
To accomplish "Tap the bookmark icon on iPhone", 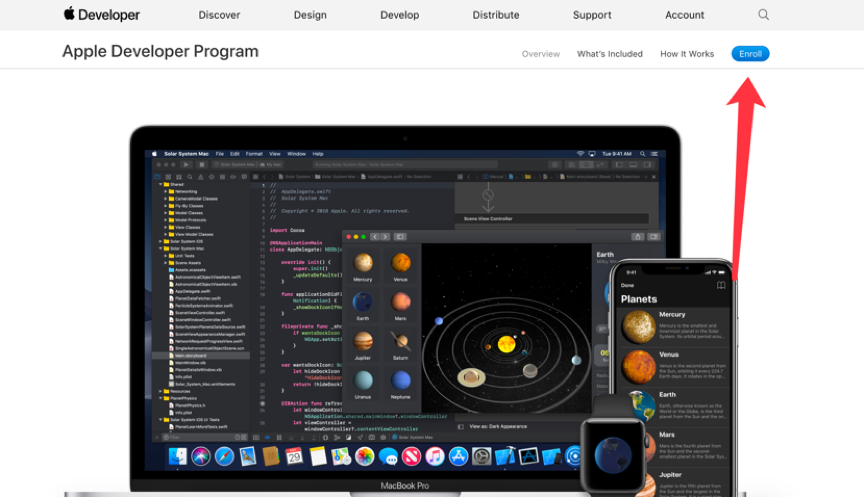I will tap(721, 285).
